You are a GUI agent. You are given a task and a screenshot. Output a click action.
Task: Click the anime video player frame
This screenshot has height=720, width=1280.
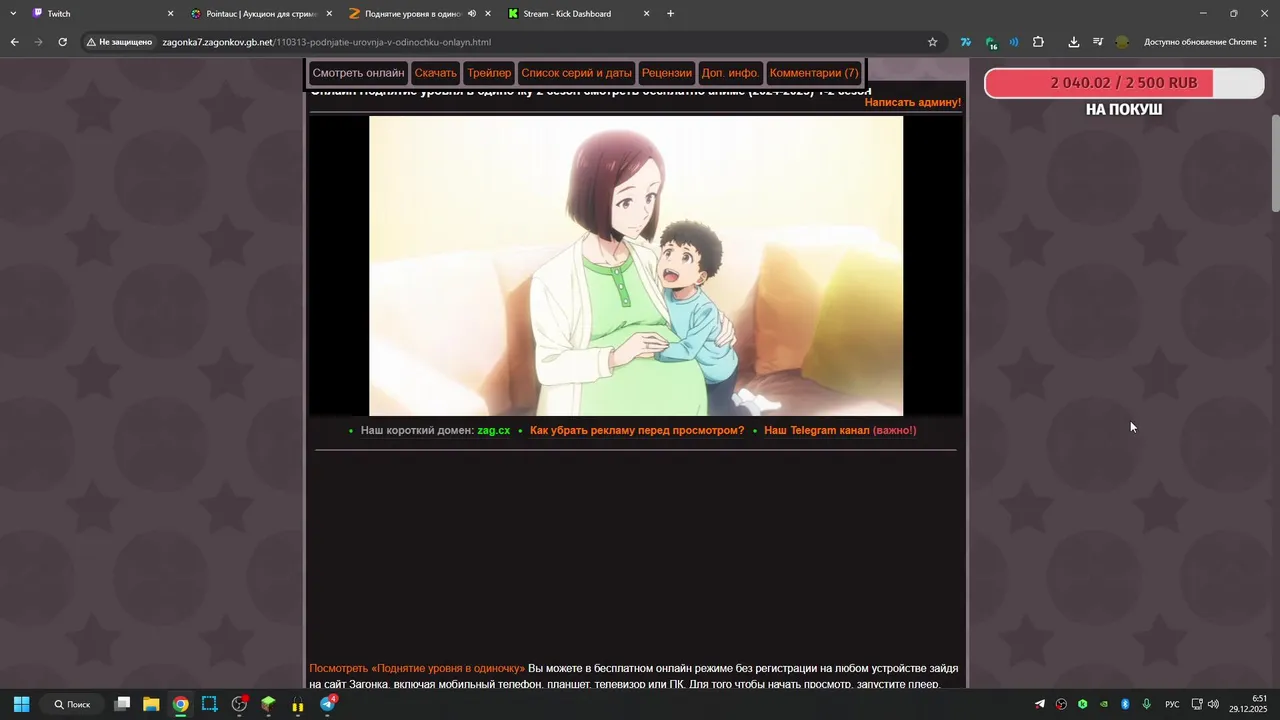pyautogui.click(x=636, y=266)
